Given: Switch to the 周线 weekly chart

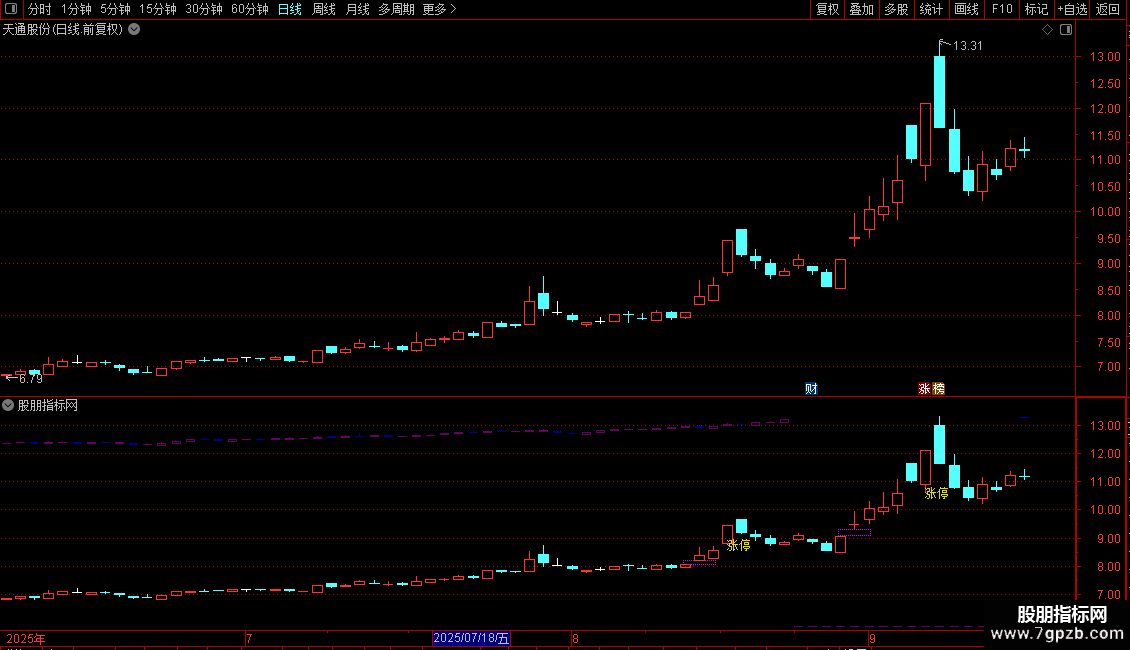Looking at the screenshot, I should point(324,9).
